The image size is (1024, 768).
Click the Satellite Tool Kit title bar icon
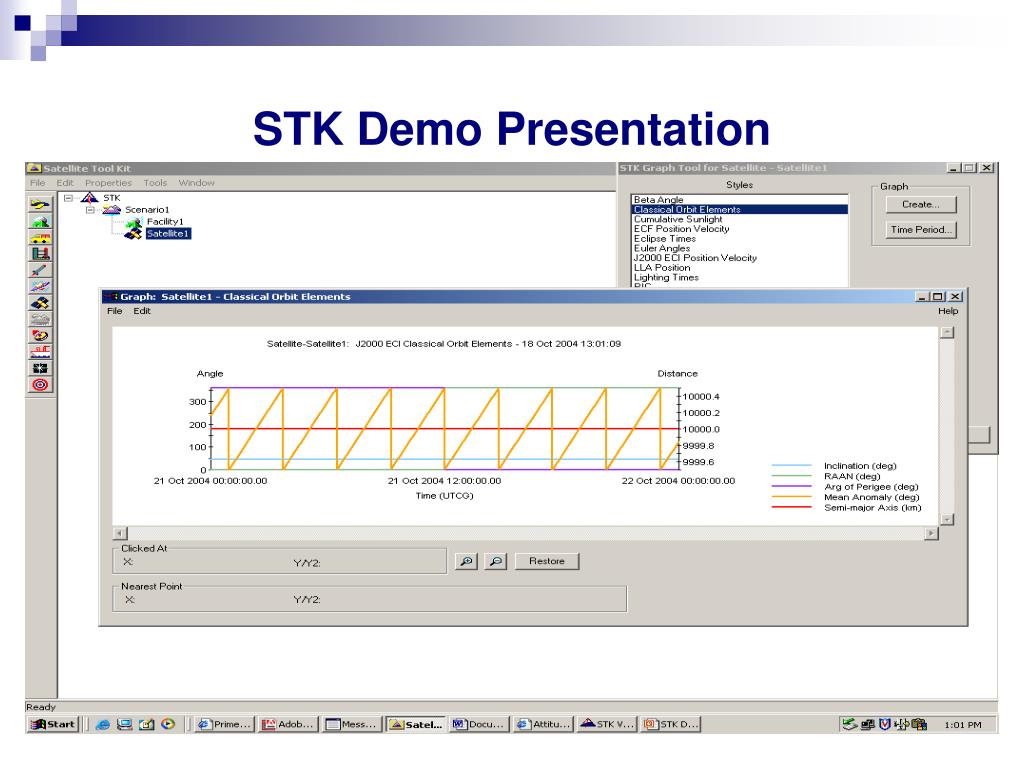click(34, 168)
